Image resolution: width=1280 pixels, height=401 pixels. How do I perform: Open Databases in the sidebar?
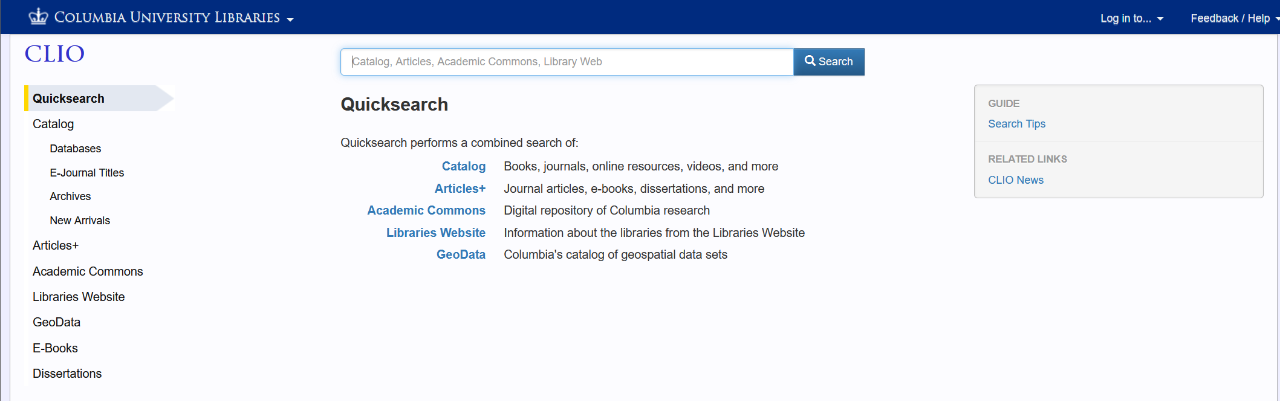pyautogui.click(x=75, y=148)
